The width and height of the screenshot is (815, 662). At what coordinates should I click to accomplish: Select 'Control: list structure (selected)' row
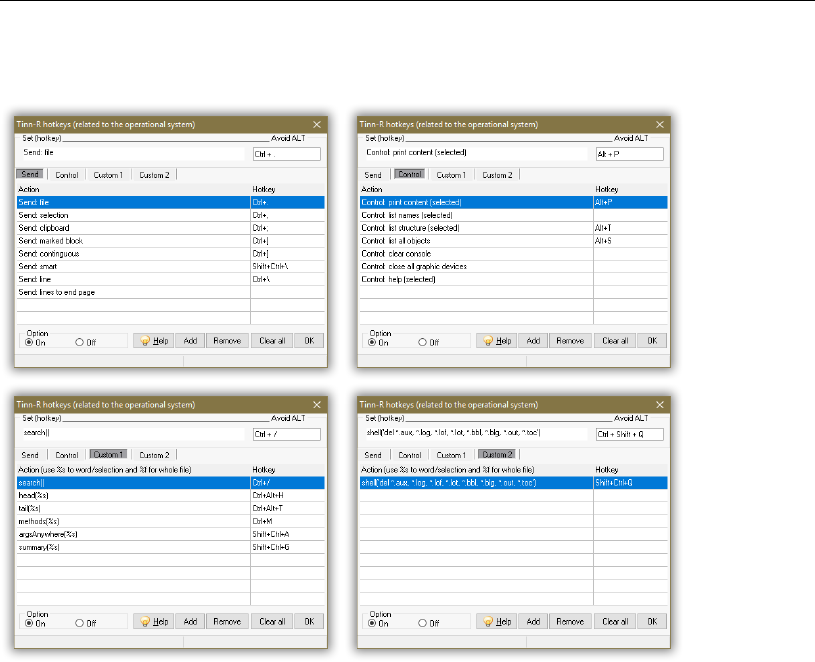514,228
